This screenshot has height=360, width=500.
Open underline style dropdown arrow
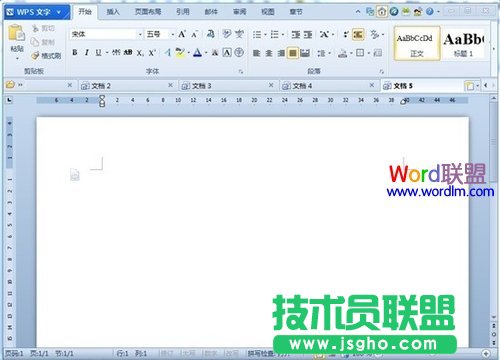[107, 53]
